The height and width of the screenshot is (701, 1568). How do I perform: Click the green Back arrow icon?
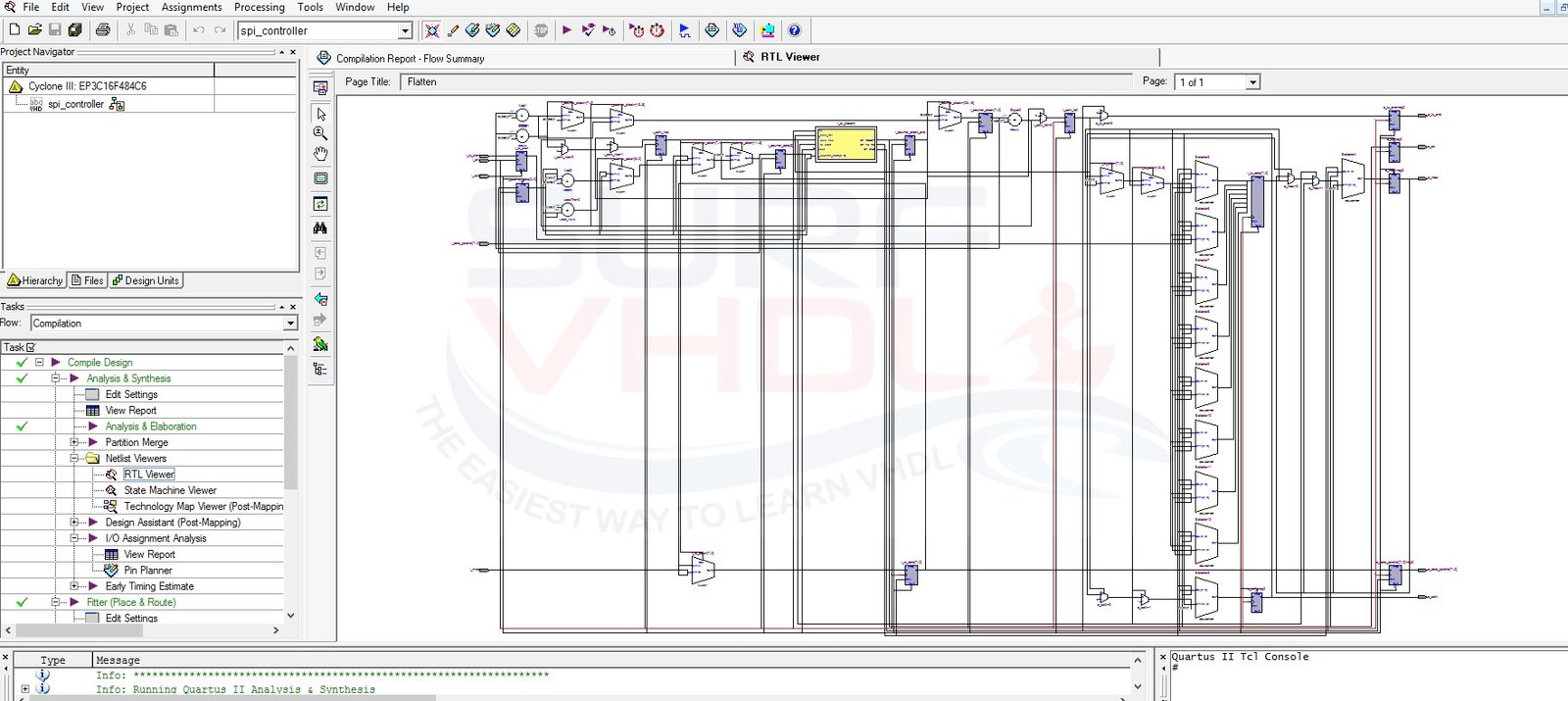320,299
